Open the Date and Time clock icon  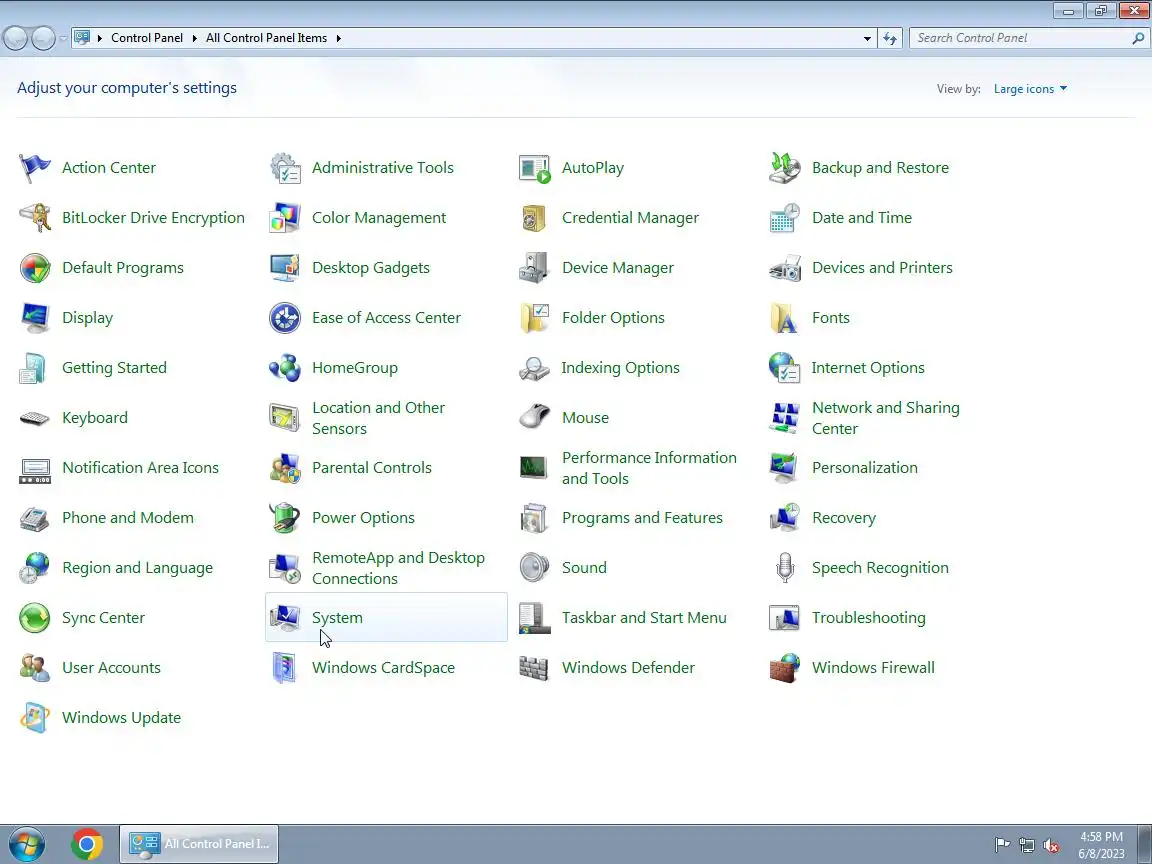tap(785, 218)
